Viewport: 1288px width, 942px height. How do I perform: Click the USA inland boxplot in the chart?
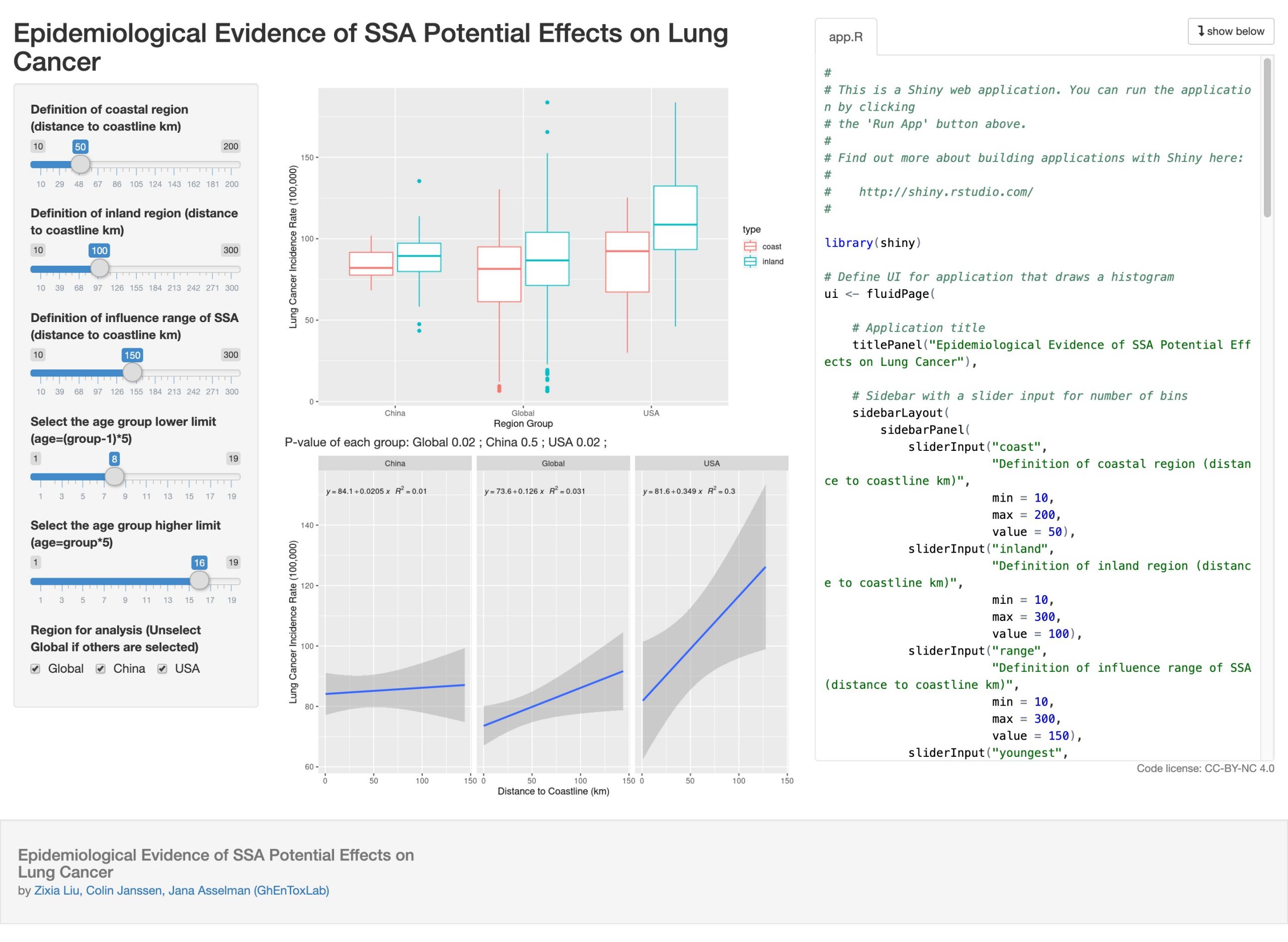click(675, 218)
